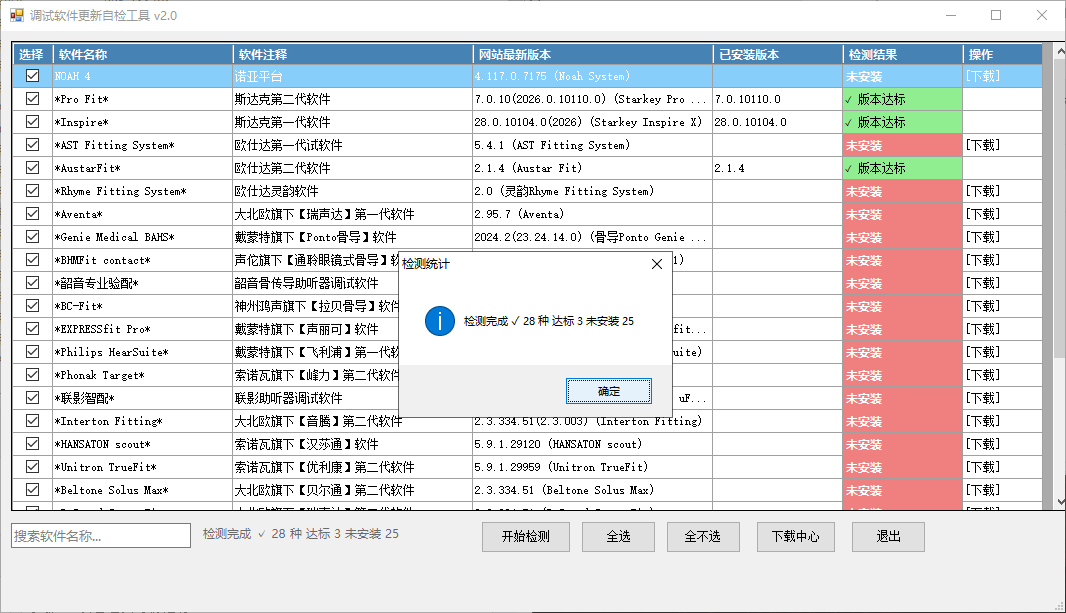Screen dimensions: 1066x613
Task: Close the 检测统计 dialog with X
Action: click(657, 264)
